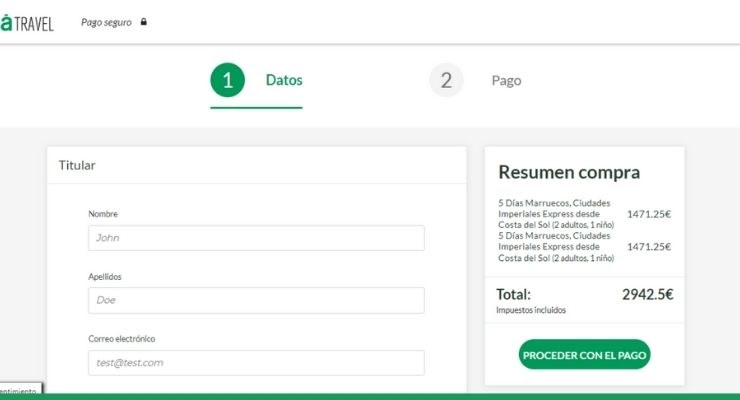Viewport: 740px width, 400px height.
Task: Click the á TRAVEL logo
Action: point(27,22)
